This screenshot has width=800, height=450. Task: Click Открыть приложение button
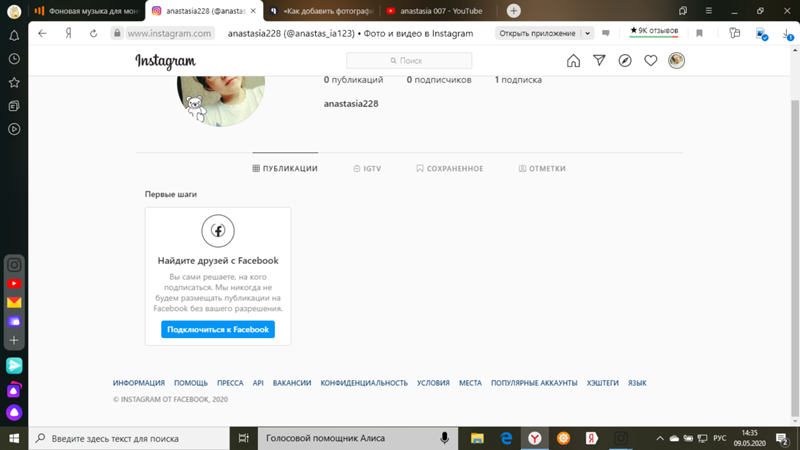point(537,33)
